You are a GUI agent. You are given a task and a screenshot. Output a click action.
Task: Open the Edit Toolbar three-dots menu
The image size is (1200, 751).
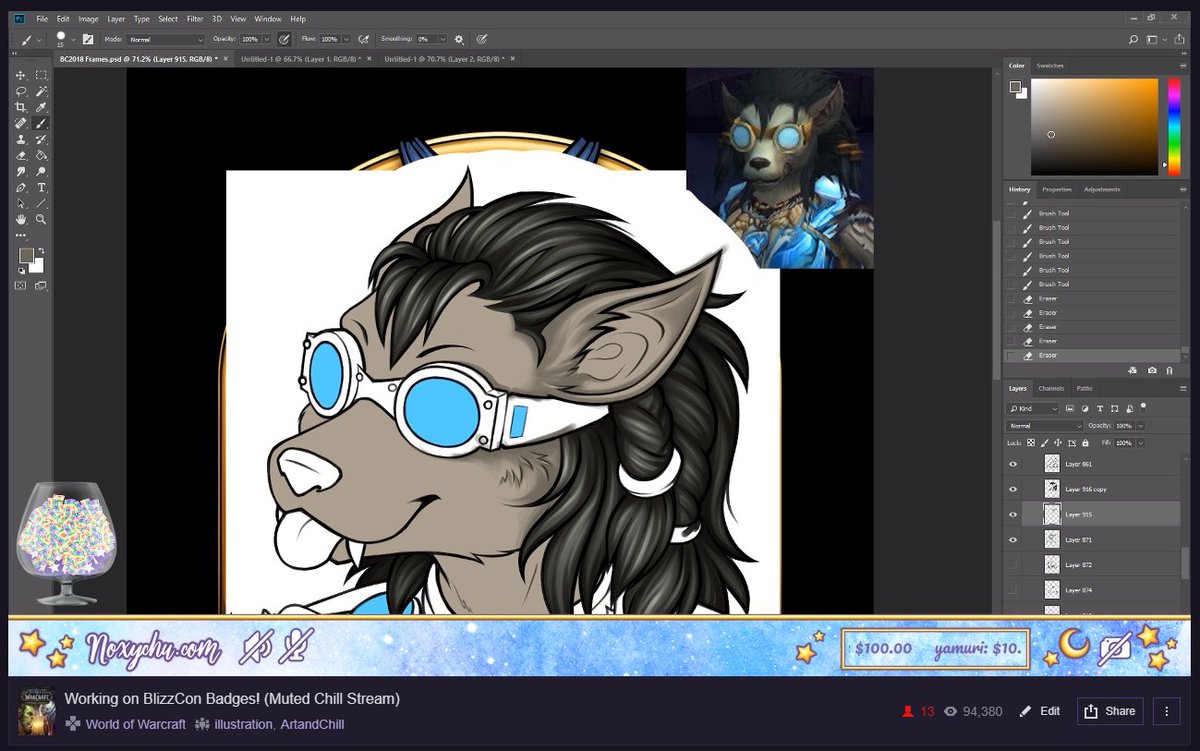point(21,235)
